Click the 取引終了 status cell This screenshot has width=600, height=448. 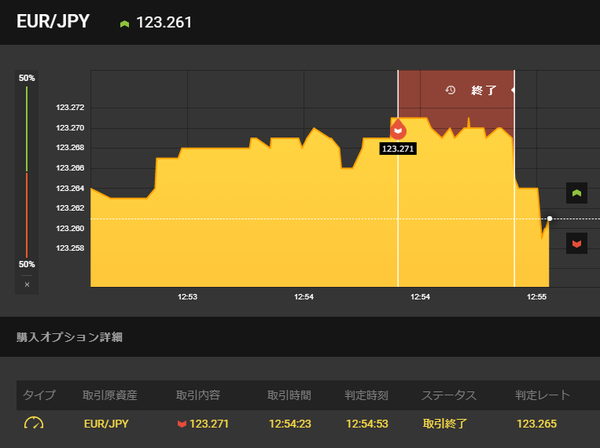(445, 424)
